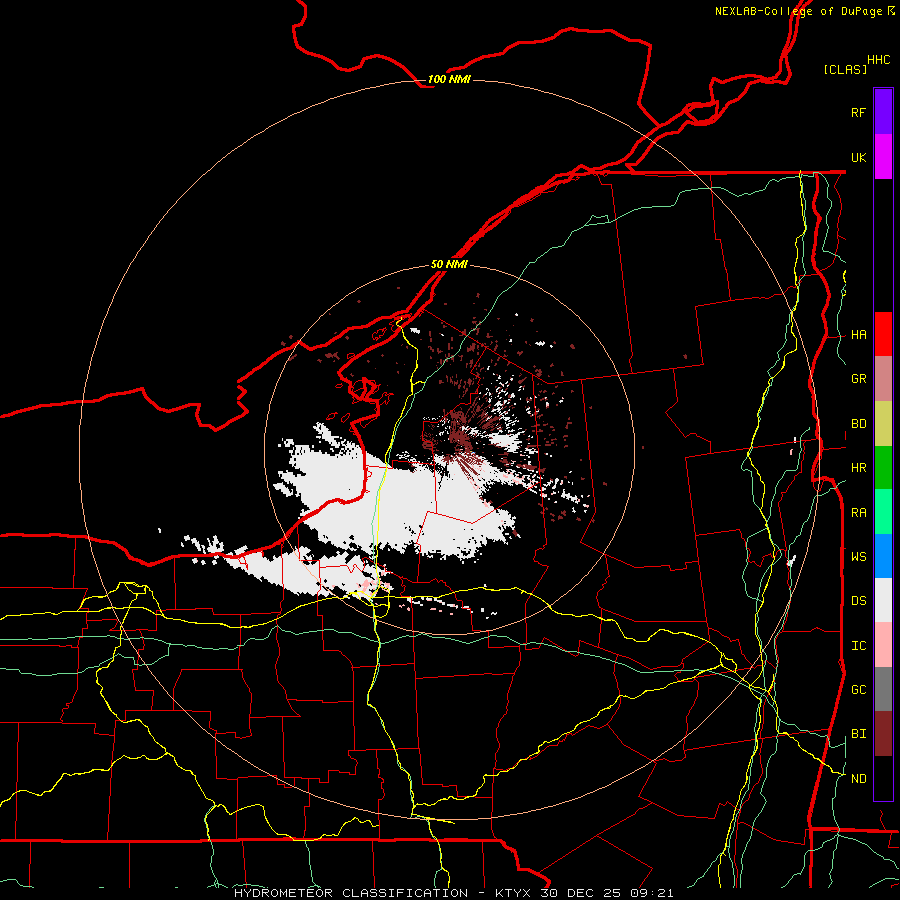900x900 pixels.
Task: Click the white DS legend swatch
Action: (883, 600)
